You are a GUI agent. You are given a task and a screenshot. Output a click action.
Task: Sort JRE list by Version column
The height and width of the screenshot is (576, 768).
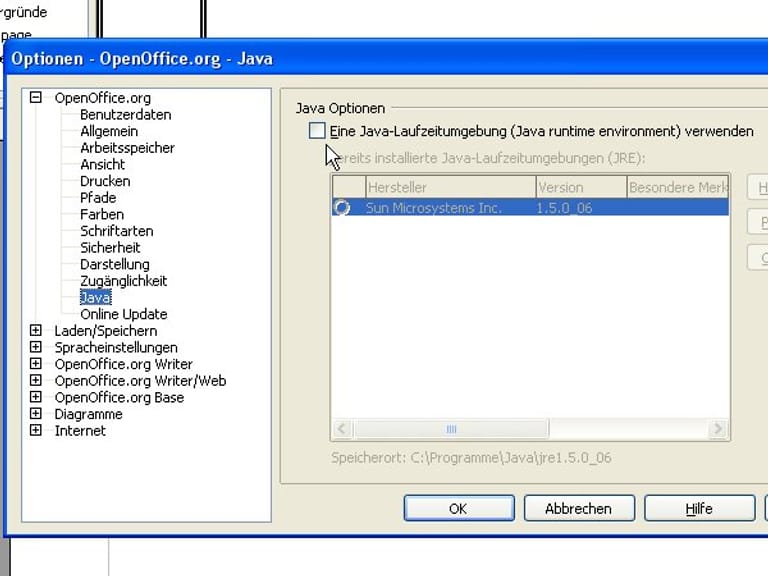pyautogui.click(x=581, y=187)
